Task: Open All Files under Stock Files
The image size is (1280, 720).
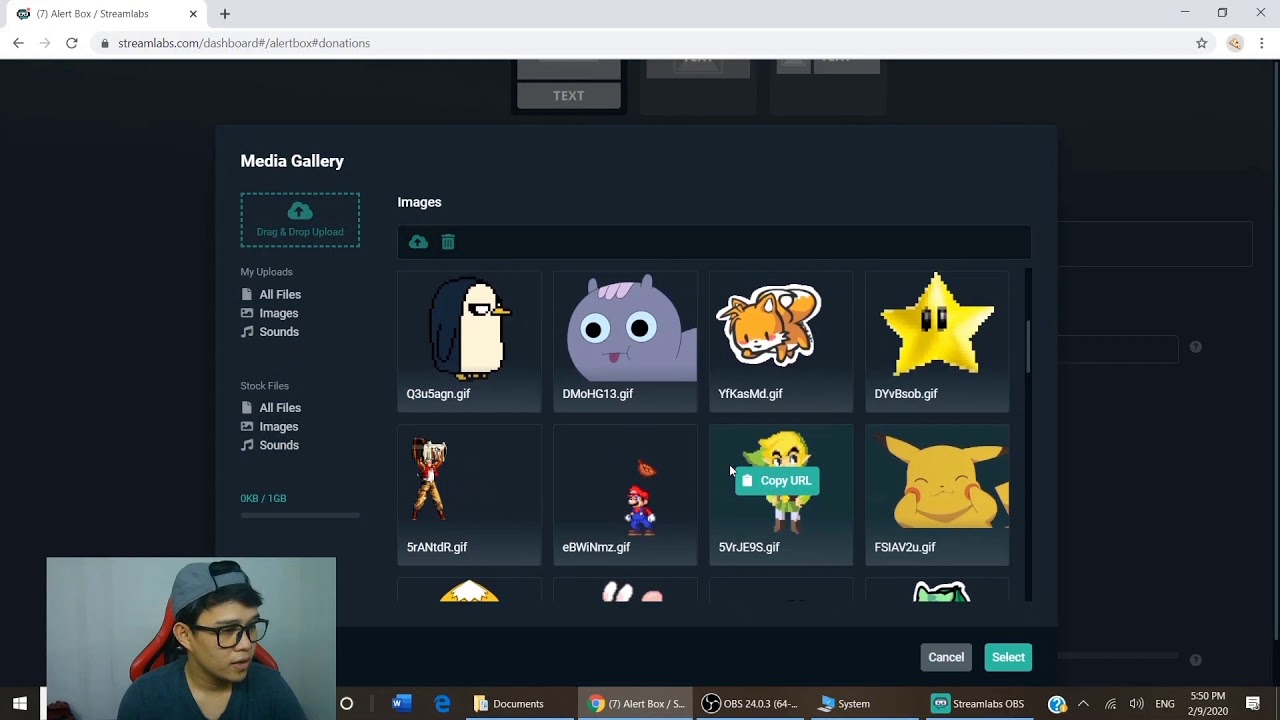Action: pos(270,408)
